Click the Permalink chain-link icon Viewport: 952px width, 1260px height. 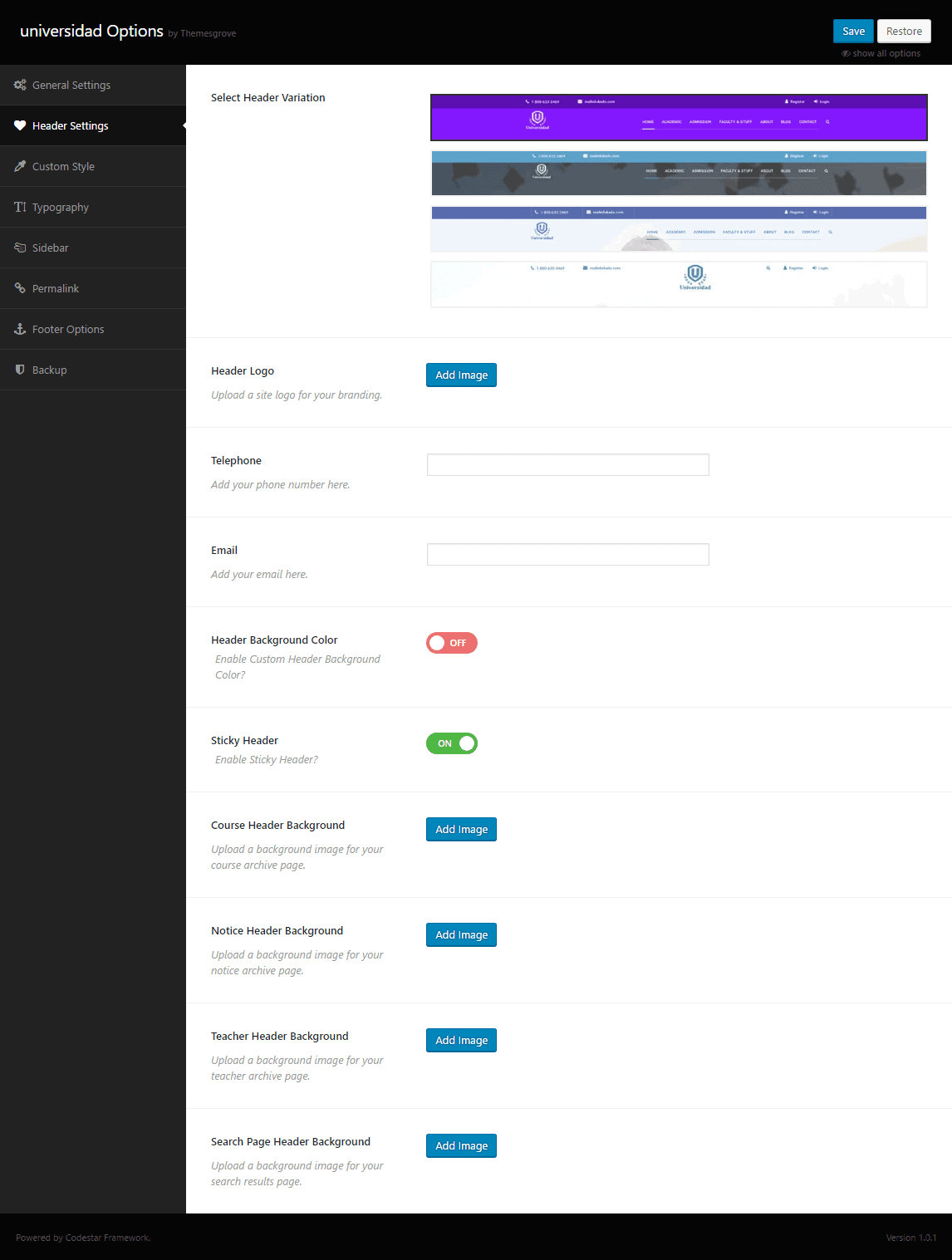click(x=20, y=288)
